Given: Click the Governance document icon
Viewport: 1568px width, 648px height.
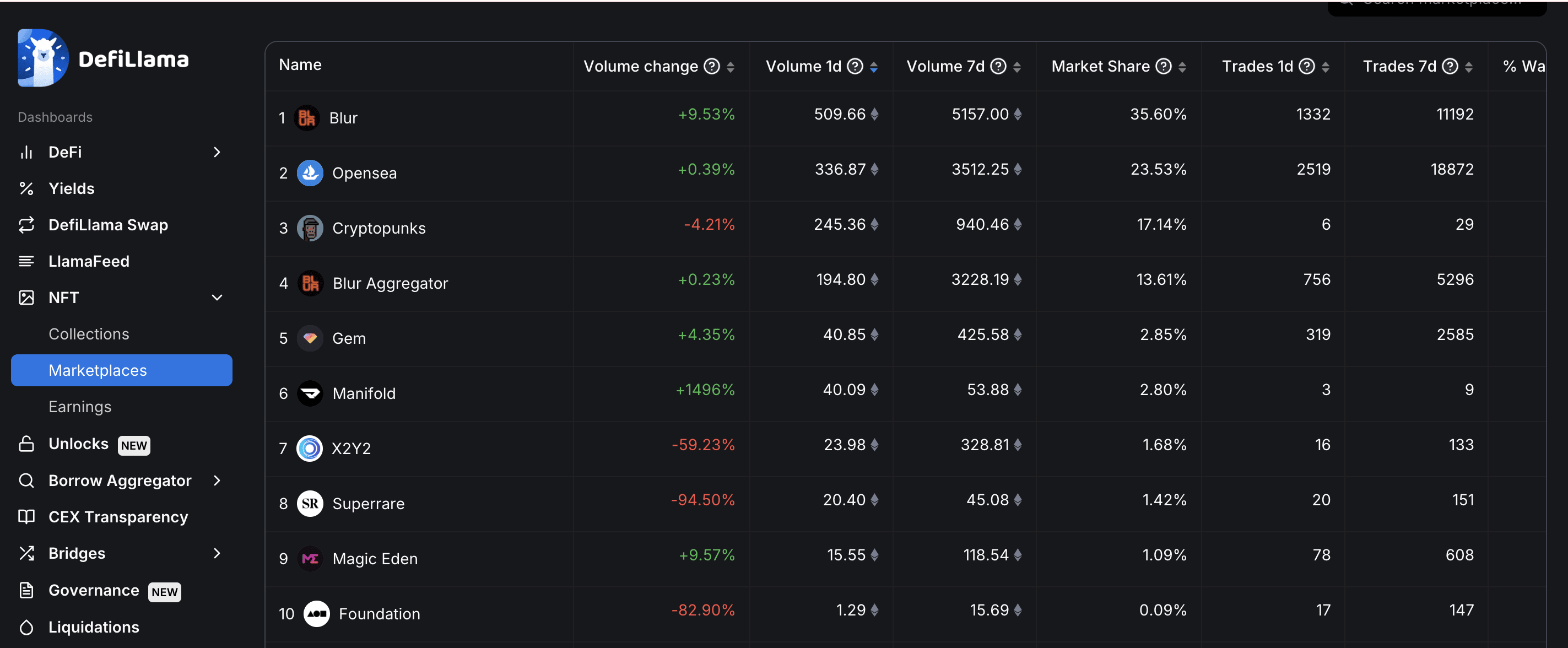Looking at the screenshot, I should point(26,590).
